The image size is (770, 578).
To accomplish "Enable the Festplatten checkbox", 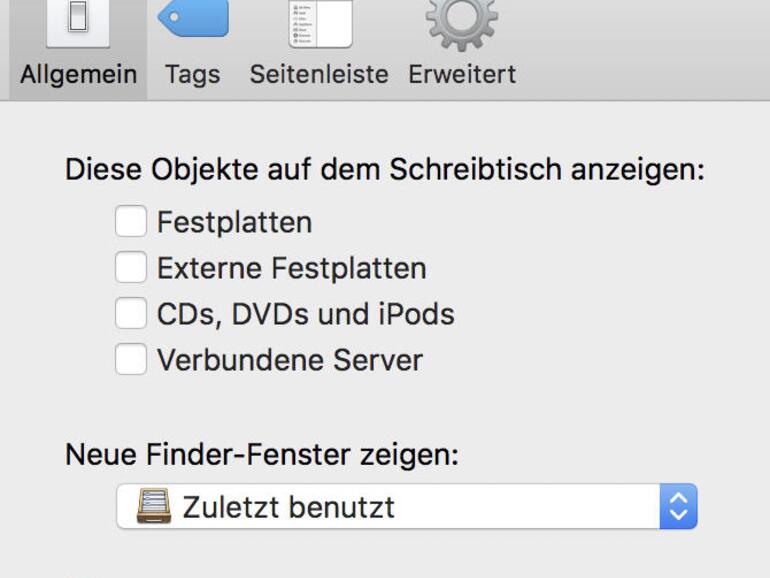I will click(x=131, y=221).
